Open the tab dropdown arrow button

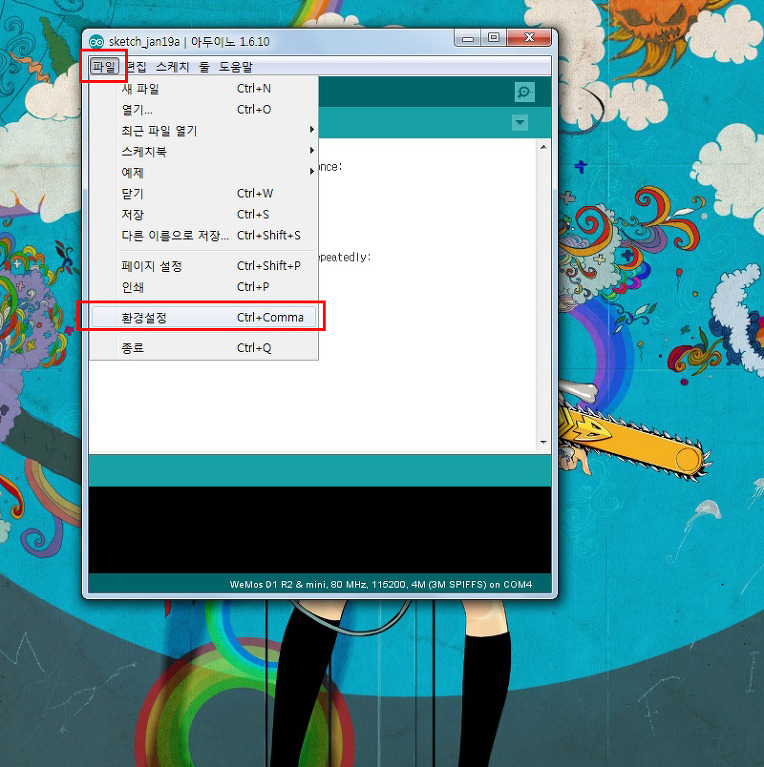click(x=519, y=122)
